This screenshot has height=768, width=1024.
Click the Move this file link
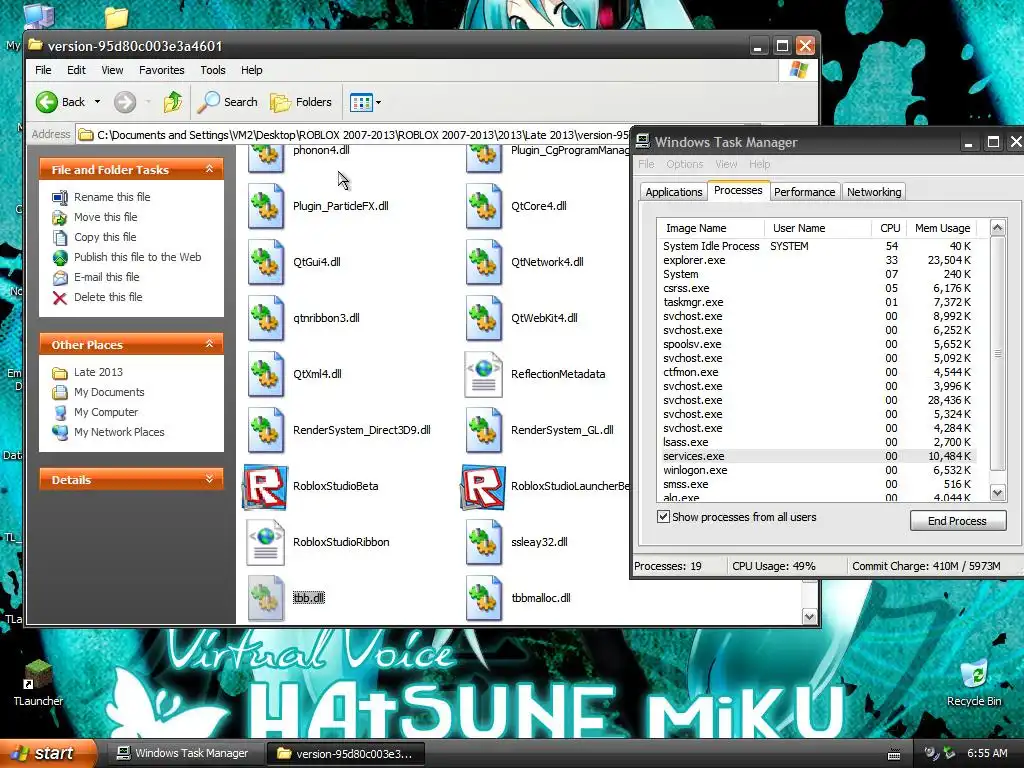pos(105,217)
